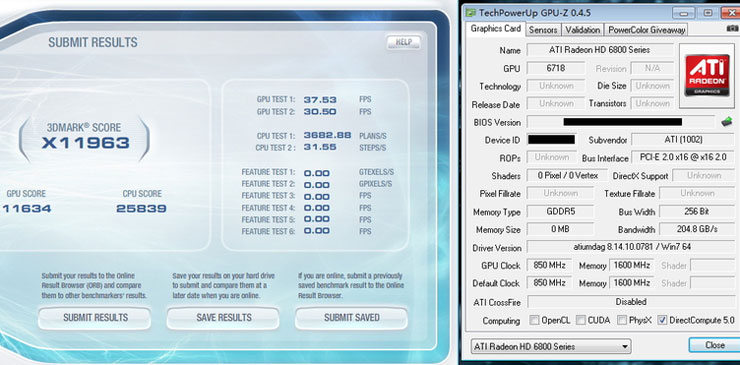Click the SAVE RESULTS button

click(223, 318)
